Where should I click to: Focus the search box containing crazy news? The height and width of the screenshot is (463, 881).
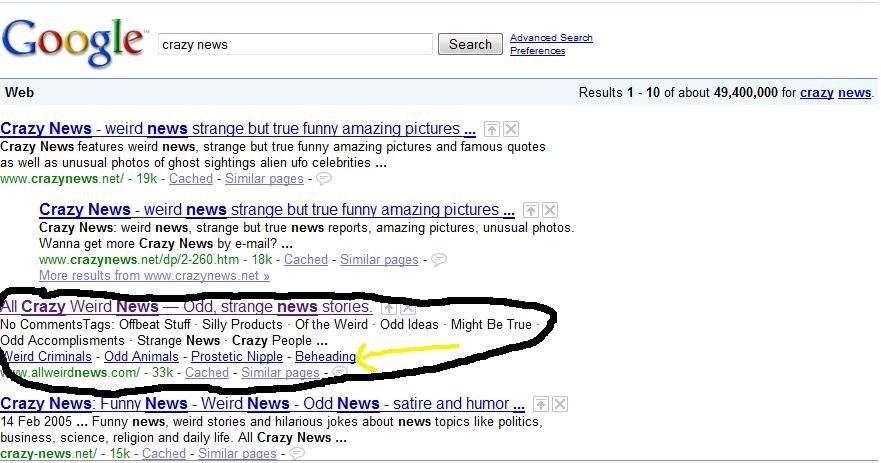tap(296, 44)
